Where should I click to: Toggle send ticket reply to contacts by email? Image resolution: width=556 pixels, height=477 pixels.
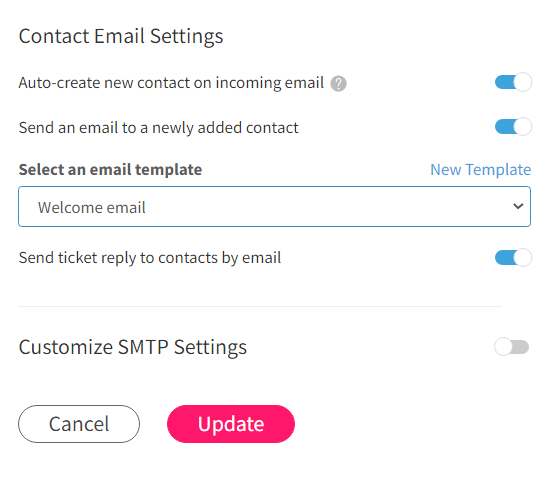[513, 257]
